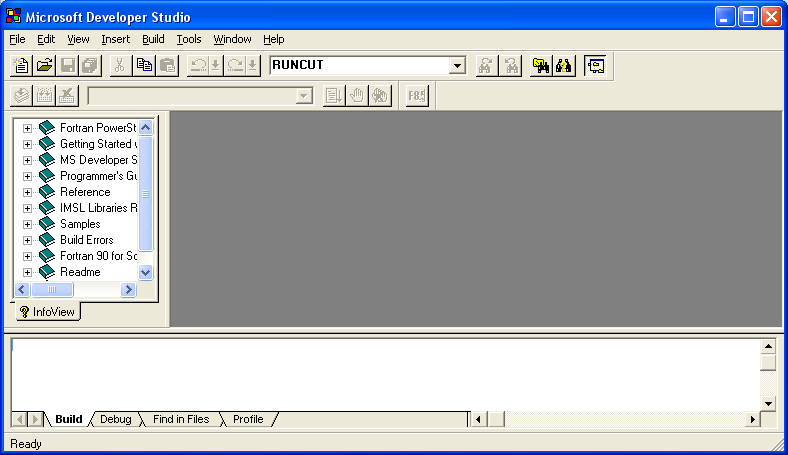
Task: Expand the Getting Started book node
Action: tap(27, 144)
